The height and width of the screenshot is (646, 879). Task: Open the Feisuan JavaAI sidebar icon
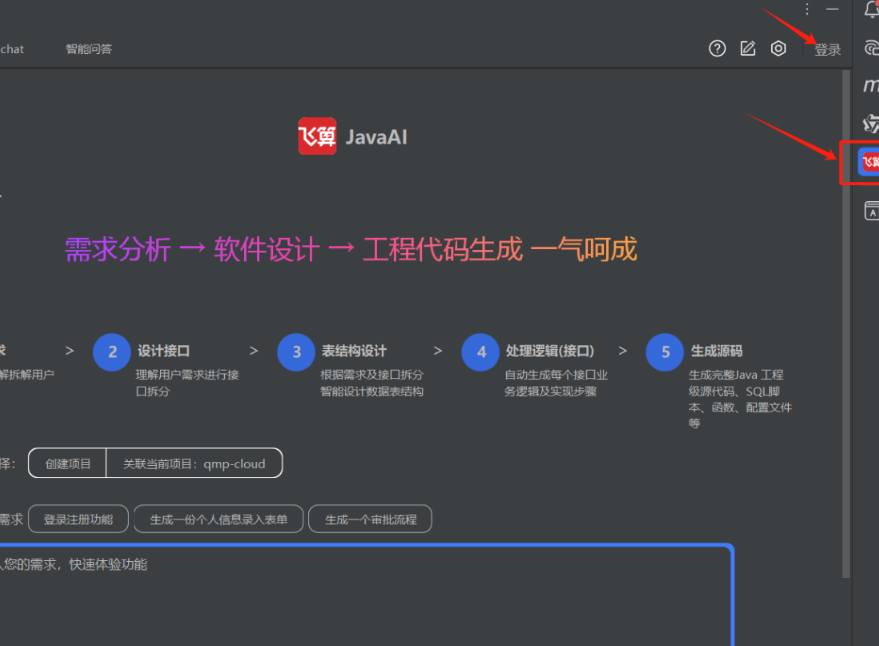click(x=869, y=163)
